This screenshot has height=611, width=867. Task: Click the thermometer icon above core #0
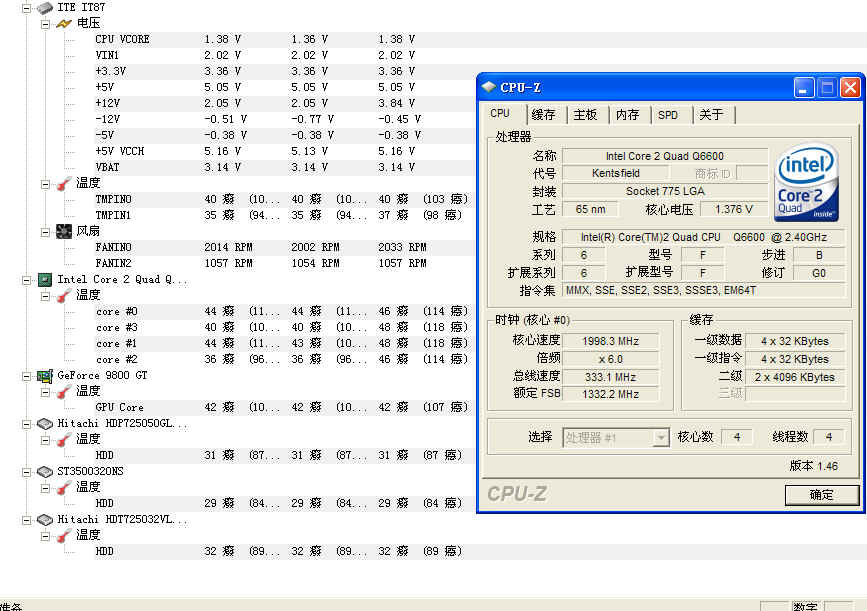tap(64, 296)
